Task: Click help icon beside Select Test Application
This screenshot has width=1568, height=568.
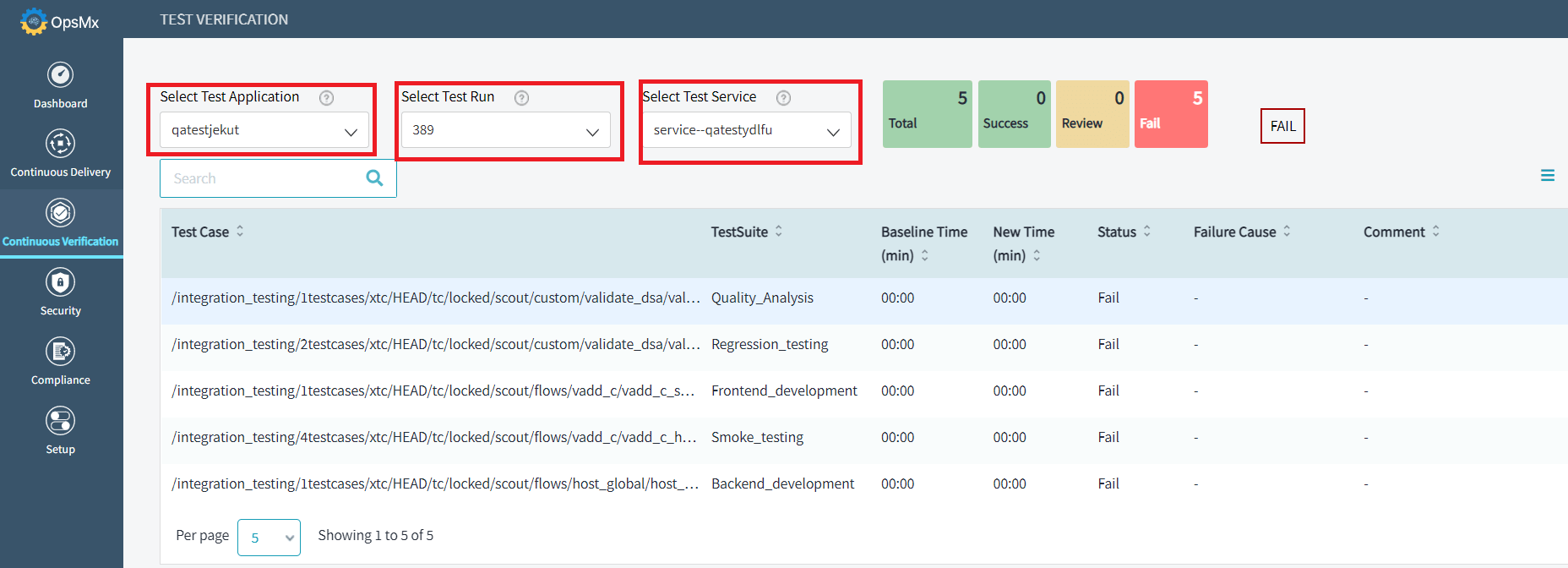Action: pos(326,98)
